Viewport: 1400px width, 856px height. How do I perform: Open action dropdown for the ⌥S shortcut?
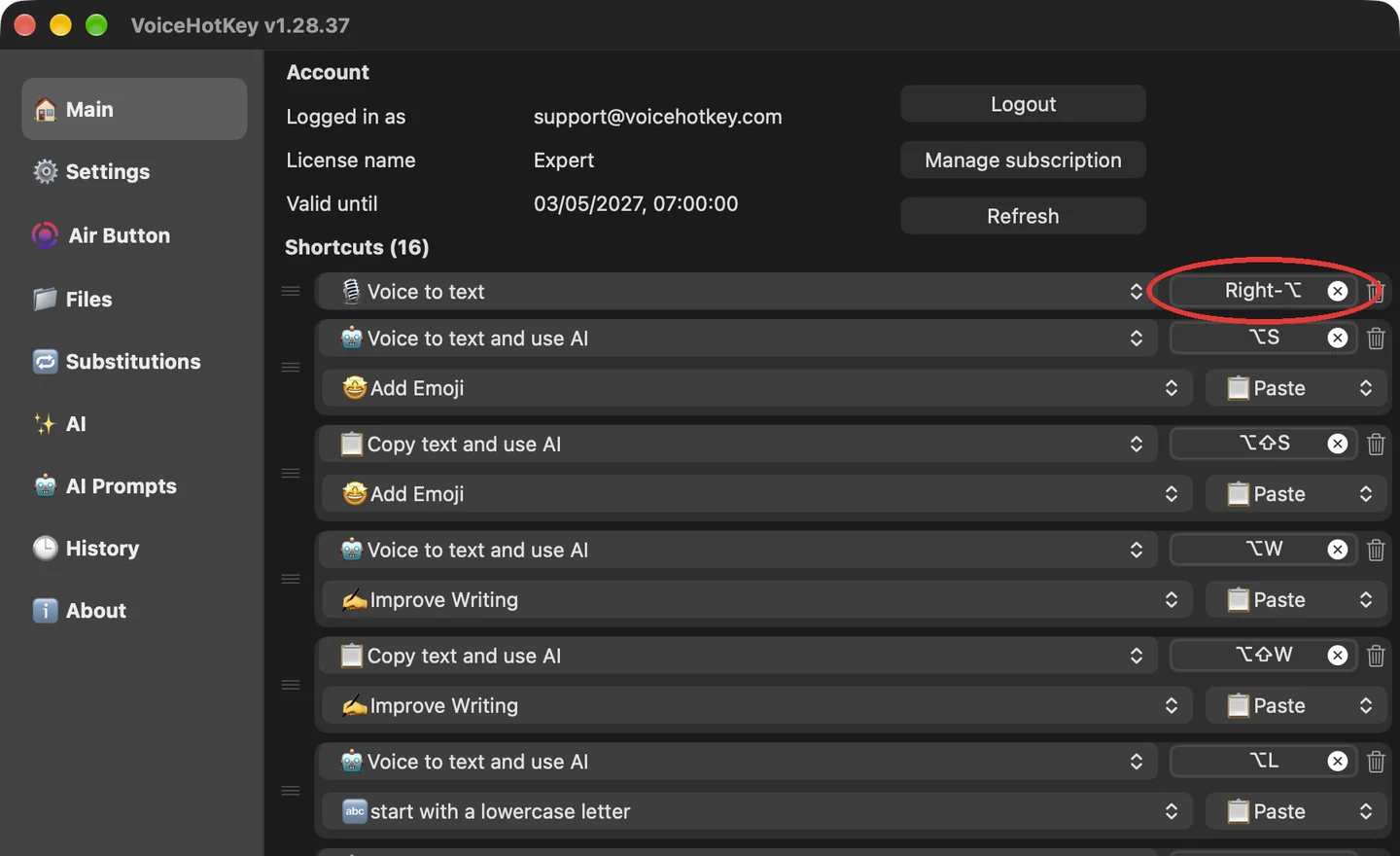point(738,339)
